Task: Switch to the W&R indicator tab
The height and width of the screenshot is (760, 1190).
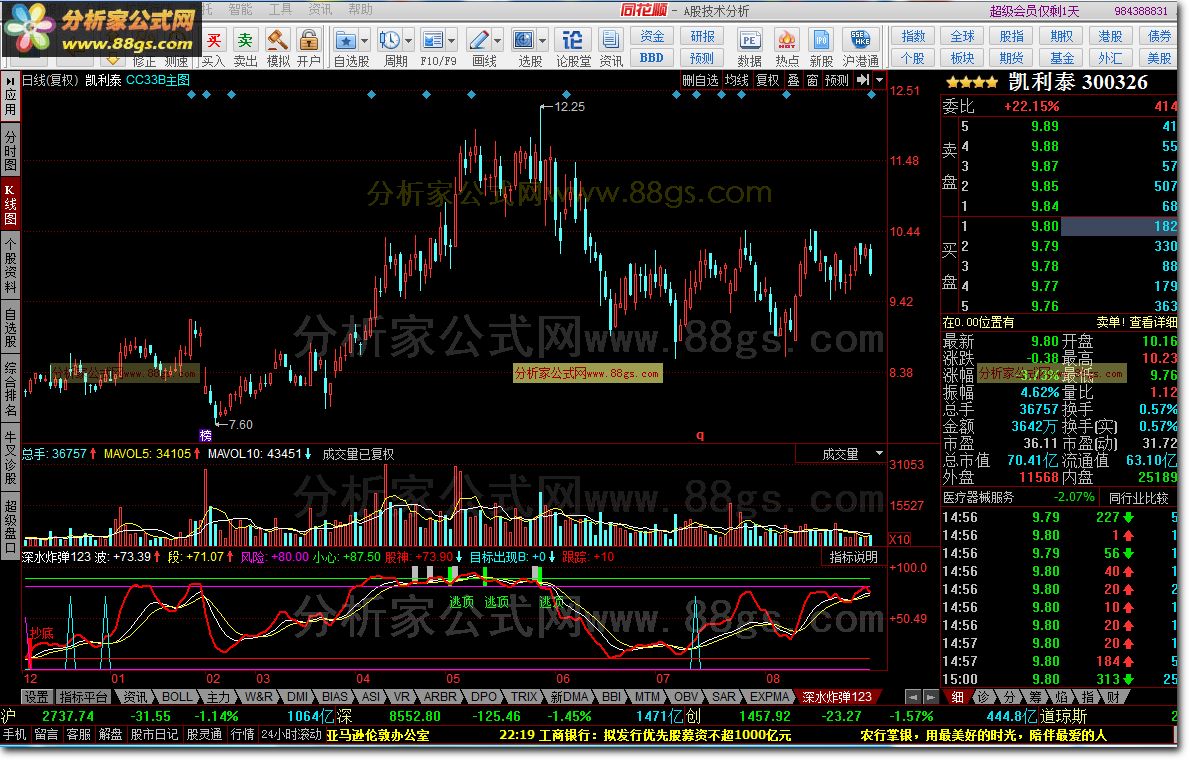Action: pyautogui.click(x=258, y=696)
